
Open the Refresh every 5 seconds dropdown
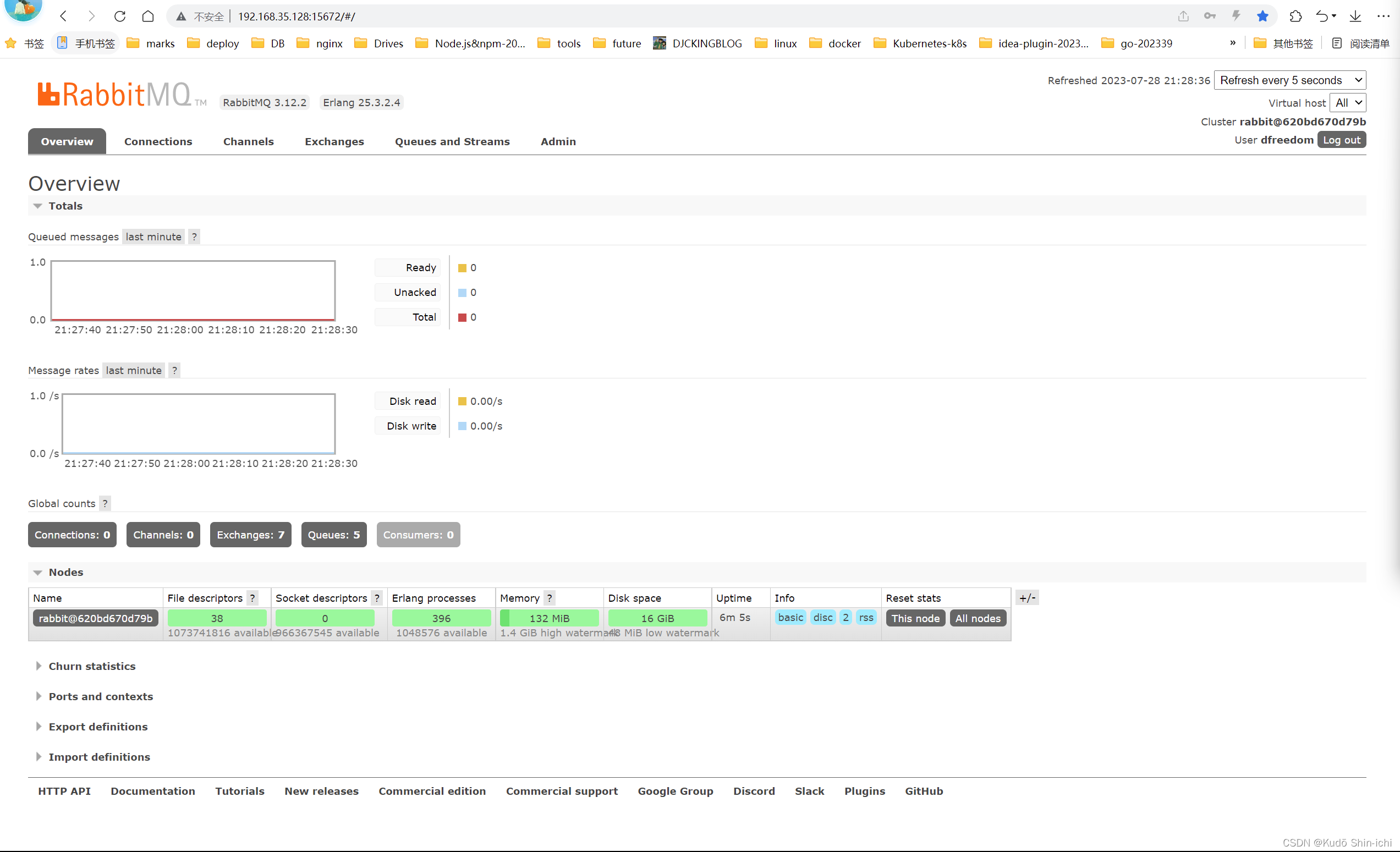(1290, 80)
